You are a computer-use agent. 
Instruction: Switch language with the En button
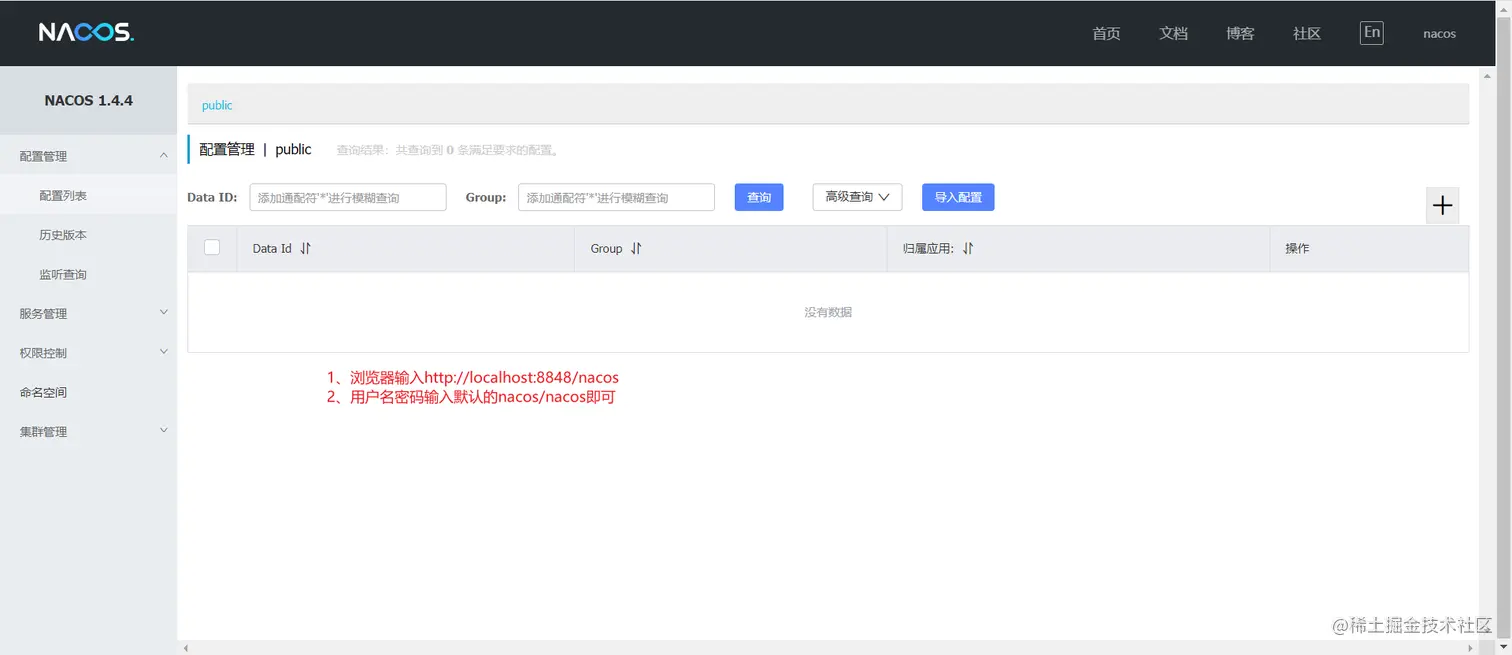tap(1372, 33)
